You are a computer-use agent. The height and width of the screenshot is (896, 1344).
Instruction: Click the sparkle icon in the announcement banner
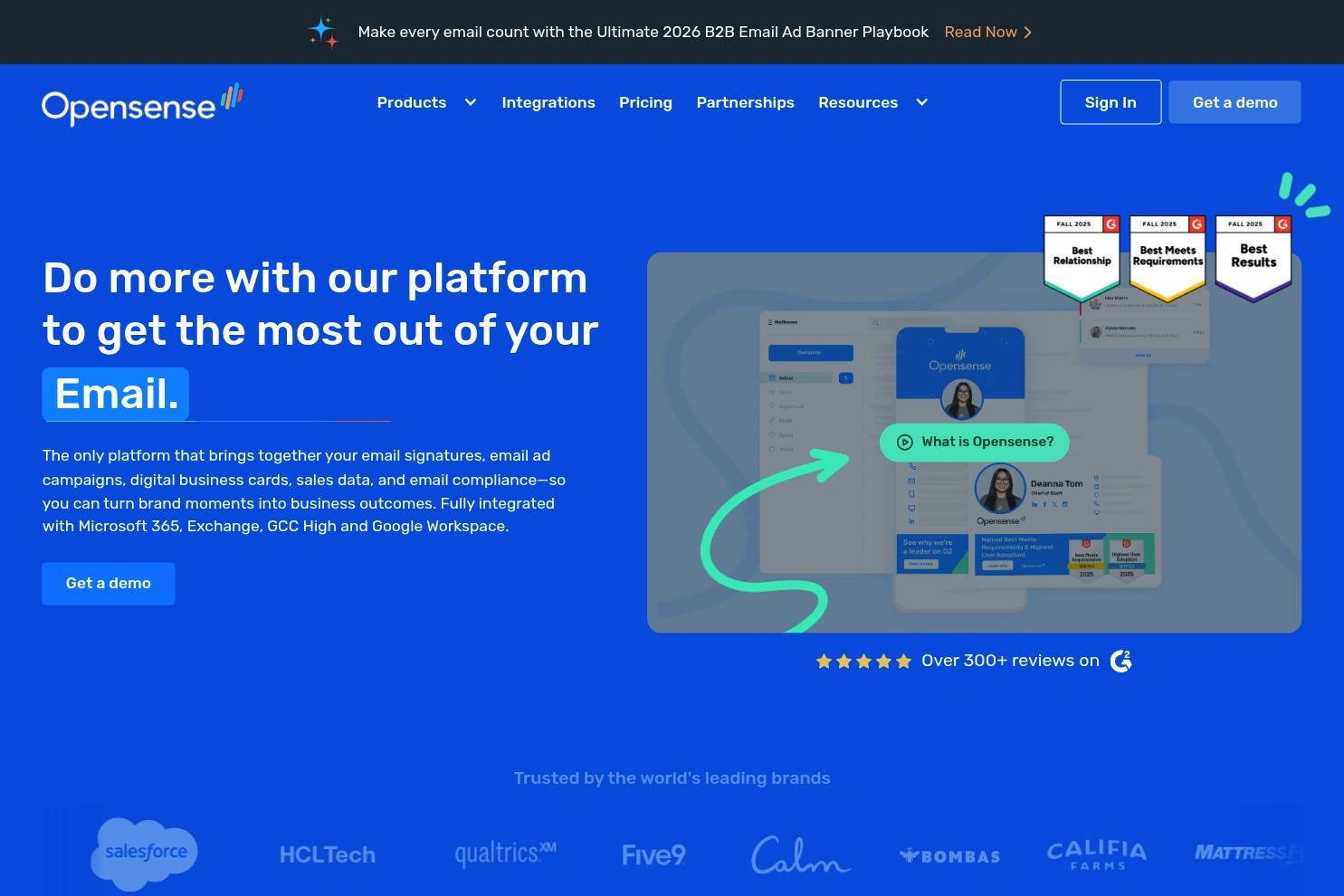pos(323,32)
